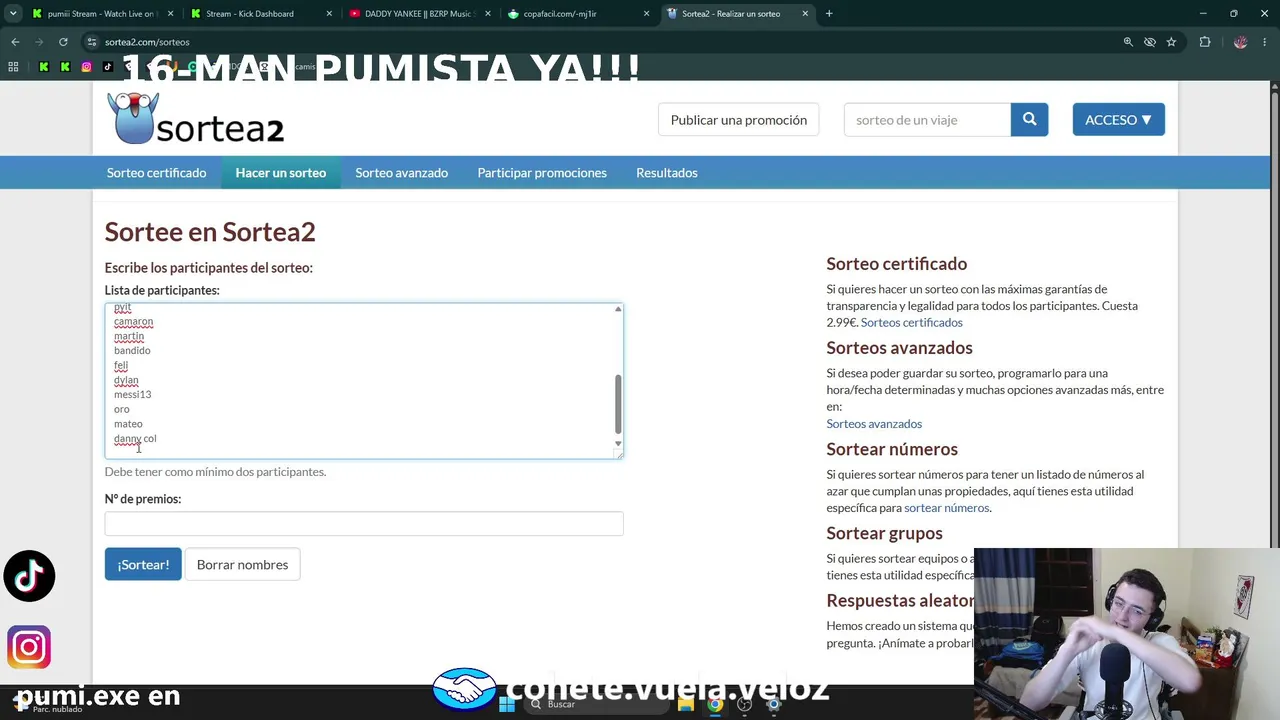Image resolution: width=1280 pixels, height=720 pixels.
Task: Click the site info icon beside URL
Action: [x=92, y=42]
